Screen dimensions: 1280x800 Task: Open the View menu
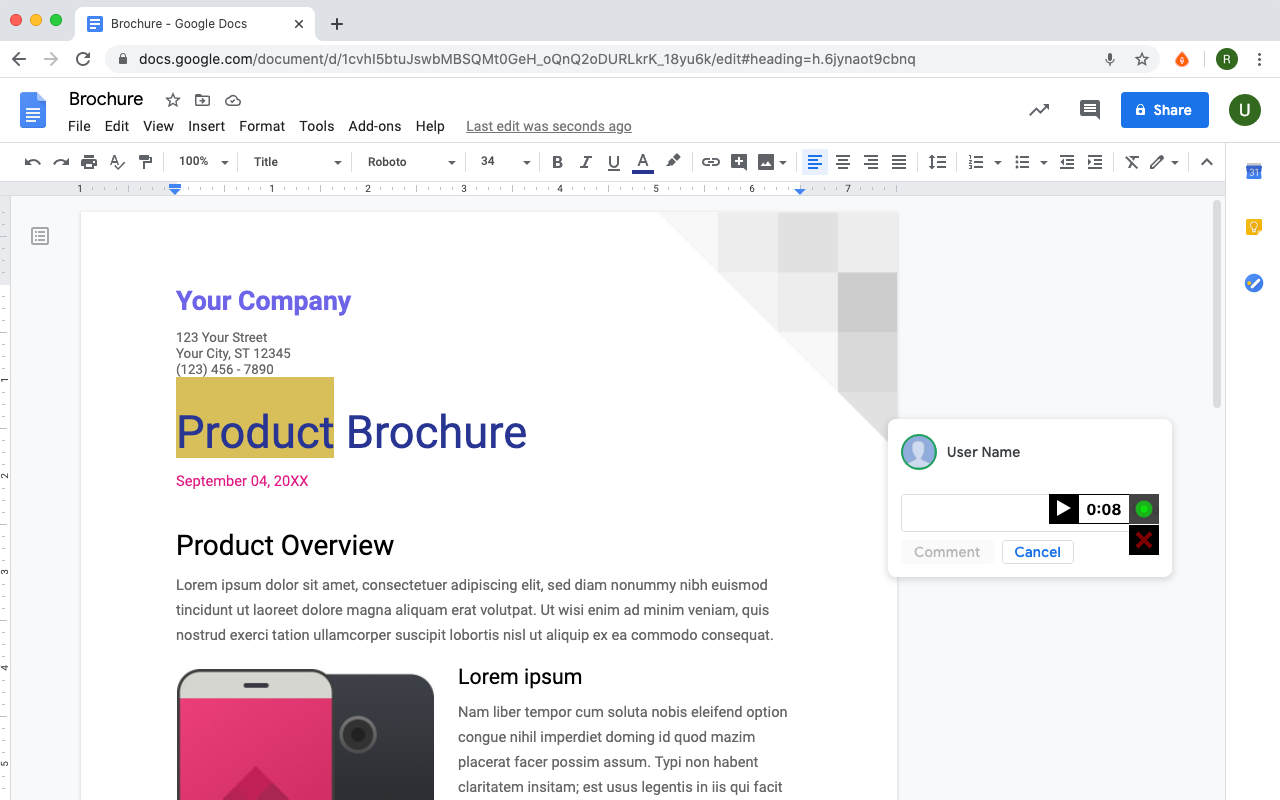click(158, 126)
